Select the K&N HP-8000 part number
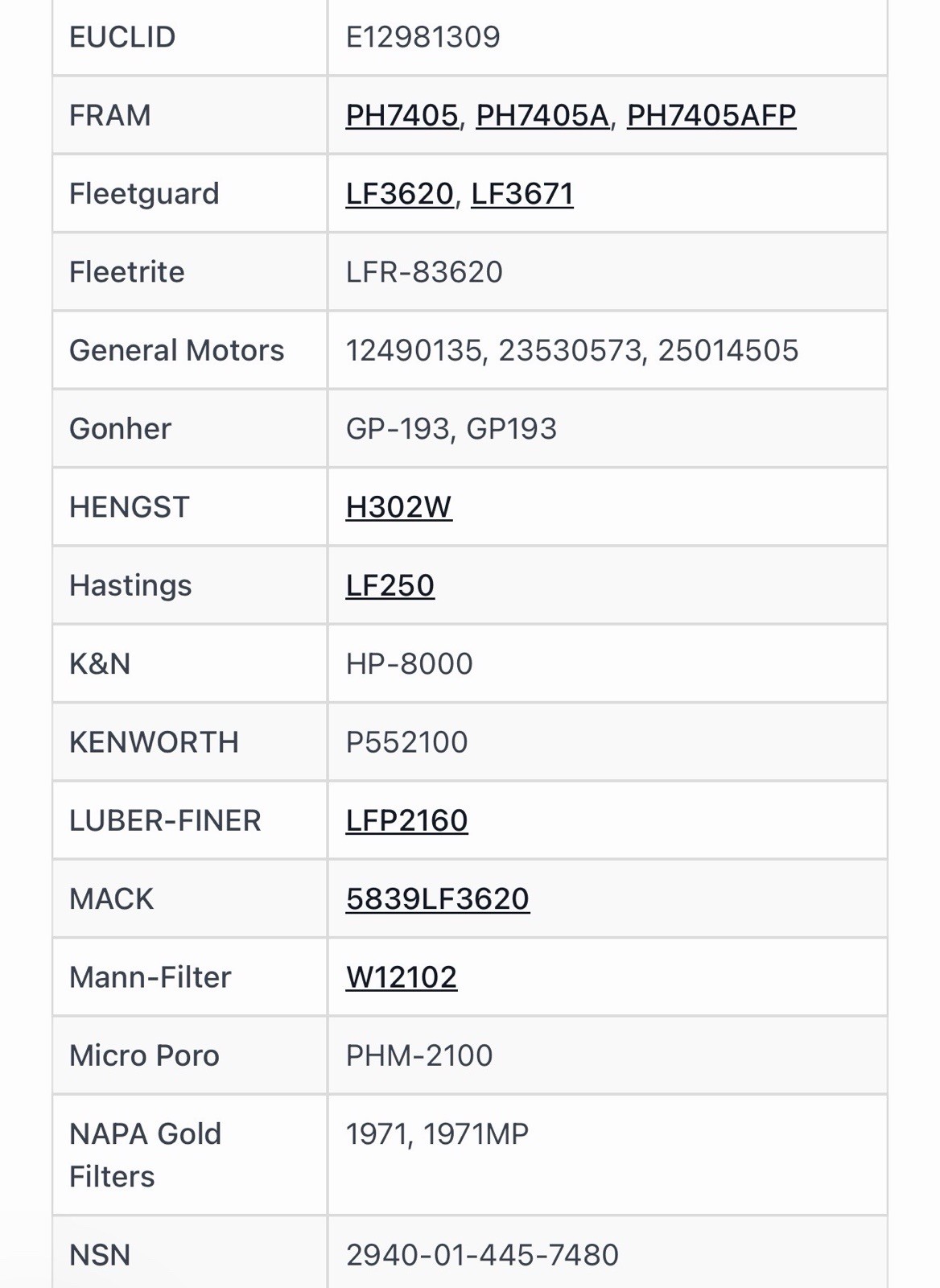 pos(410,663)
